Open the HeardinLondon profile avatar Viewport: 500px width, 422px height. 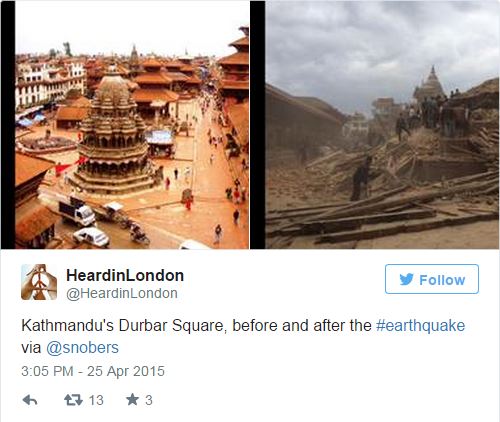[39, 282]
